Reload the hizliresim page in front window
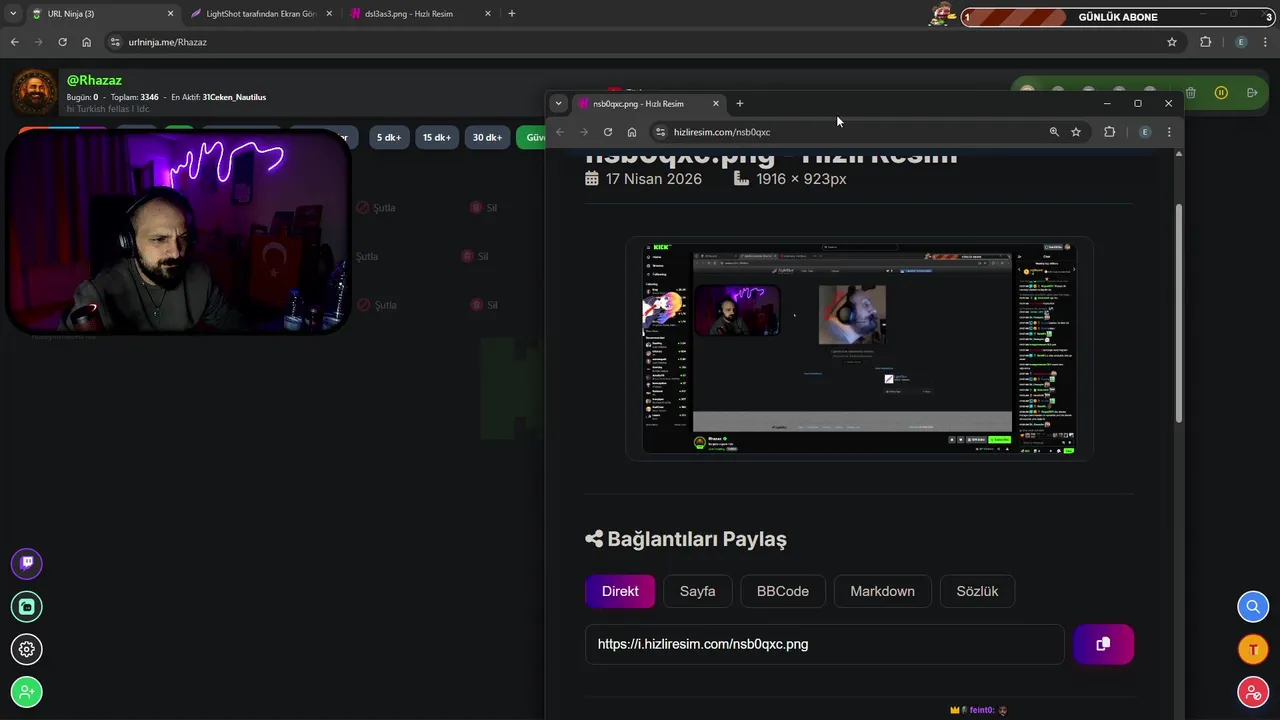This screenshot has width=1280, height=720. click(x=607, y=132)
